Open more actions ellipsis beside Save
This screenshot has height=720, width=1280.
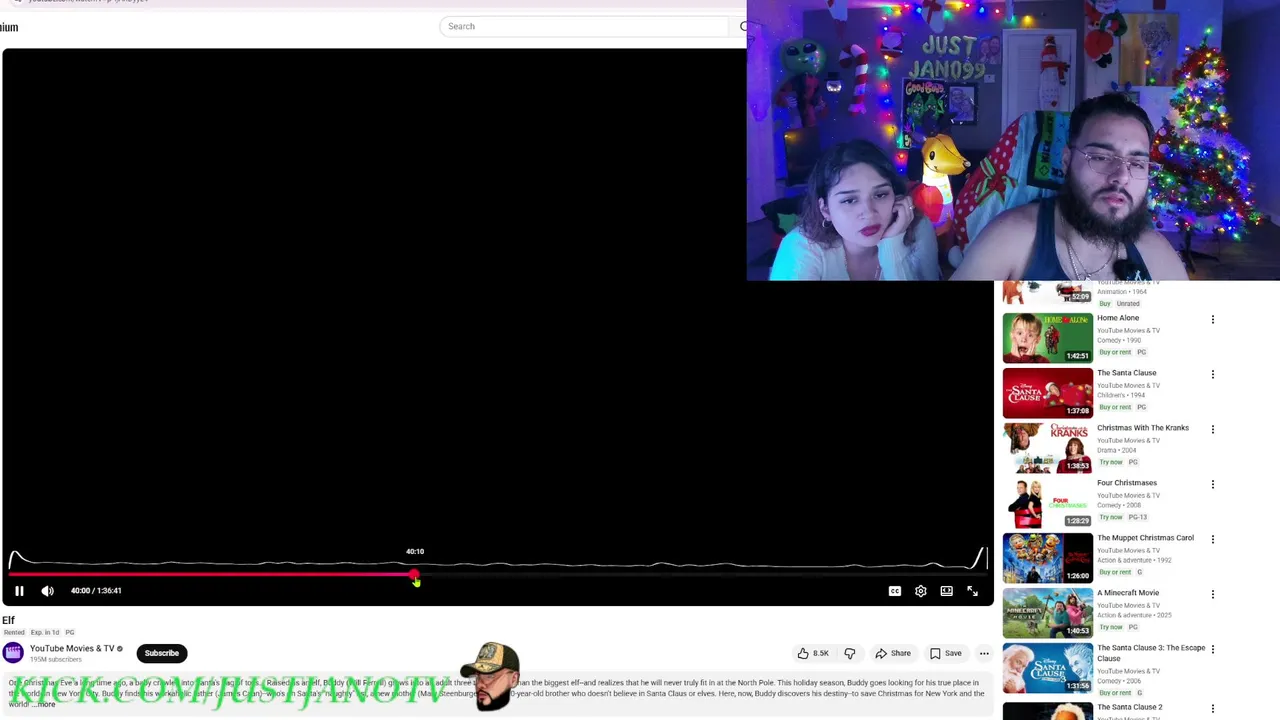tap(984, 653)
